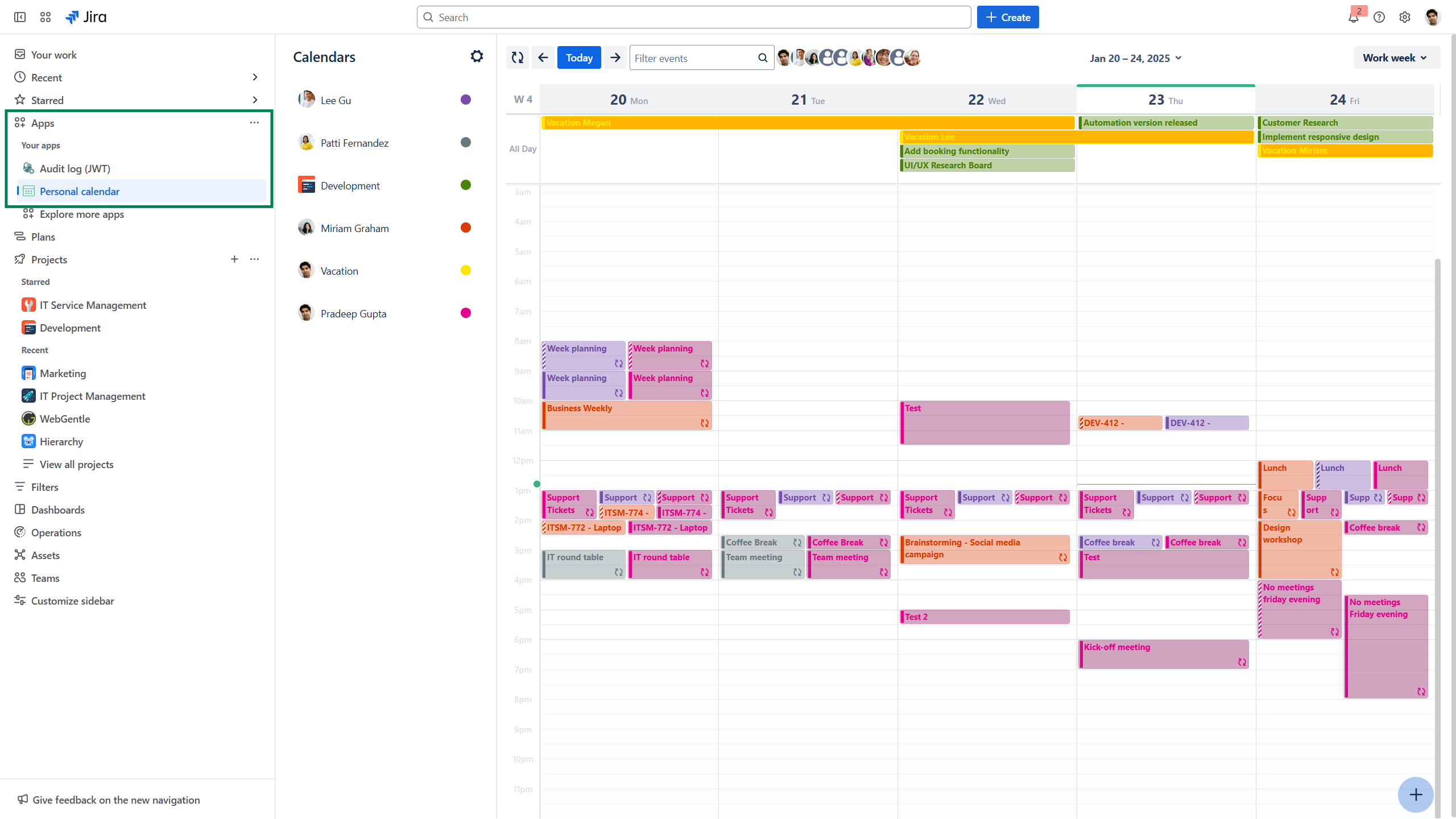
Task: Toggle Vacation calendar visibility
Action: [x=465, y=271]
